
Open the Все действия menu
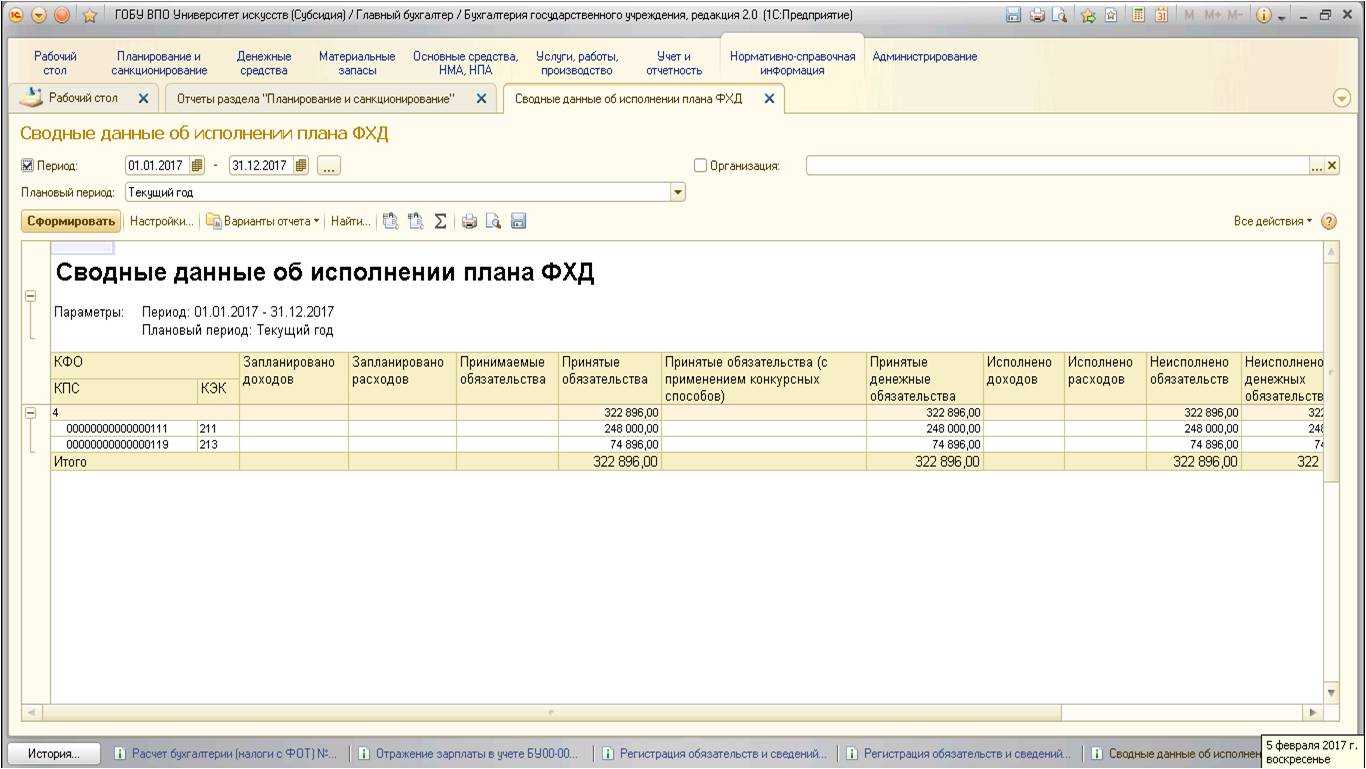1273,221
